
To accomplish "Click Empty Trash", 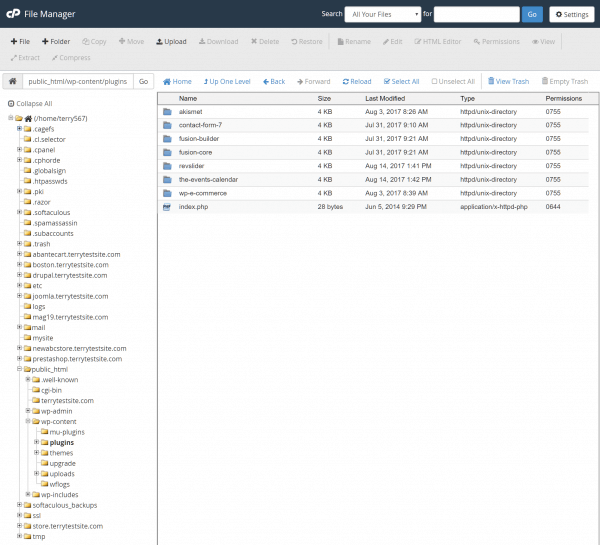I will 565,81.
